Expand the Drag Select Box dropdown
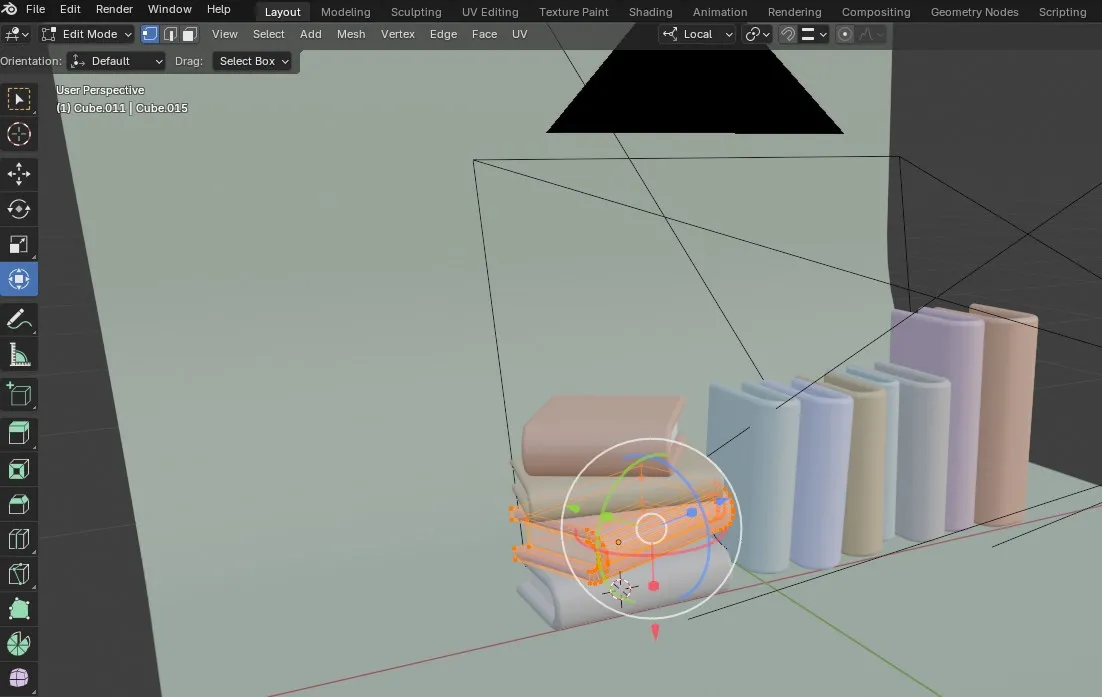 pyautogui.click(x=254, y=61)
